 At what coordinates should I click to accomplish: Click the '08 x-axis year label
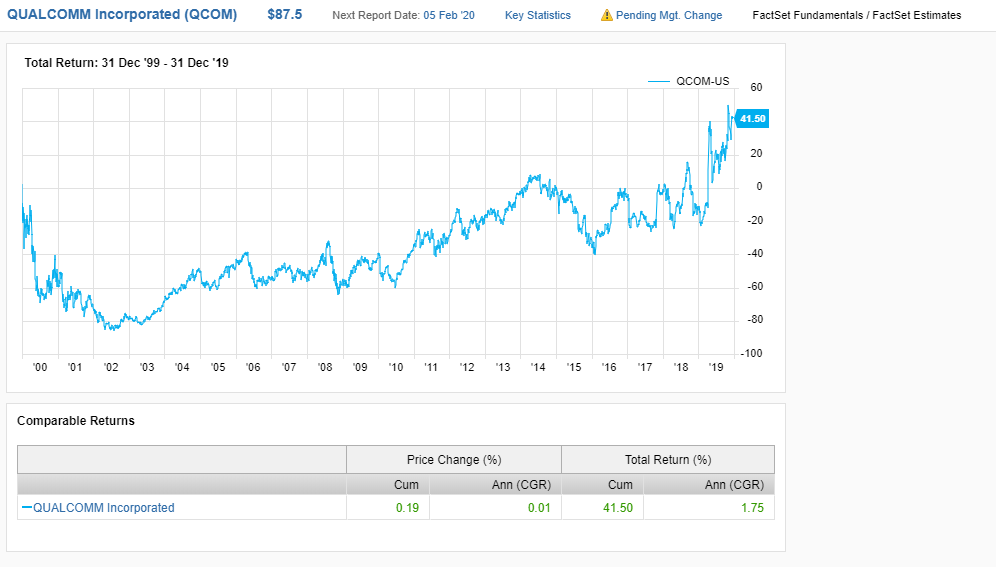point(325,367)
